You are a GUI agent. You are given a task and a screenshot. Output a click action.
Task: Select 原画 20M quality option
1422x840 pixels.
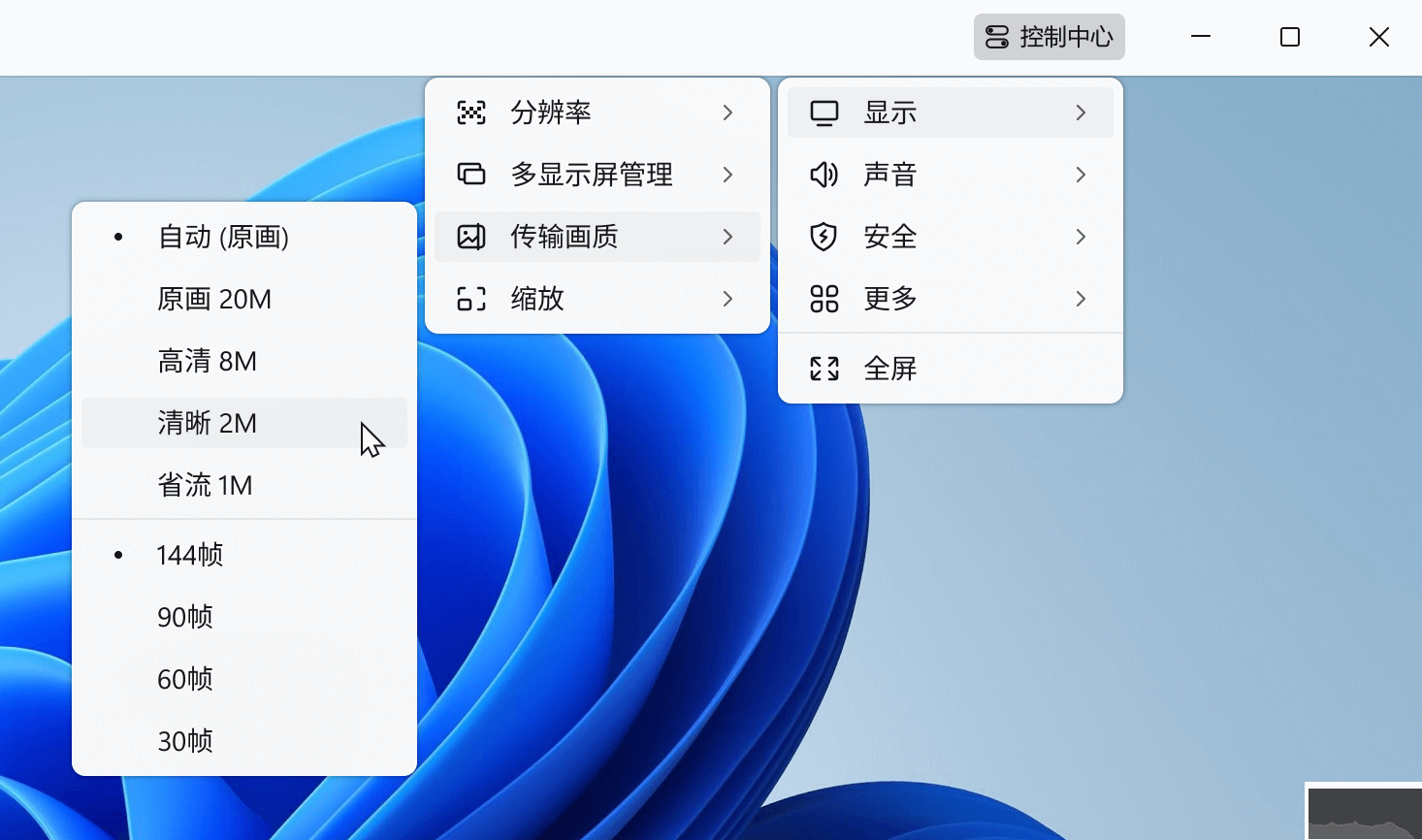(214, 299)
